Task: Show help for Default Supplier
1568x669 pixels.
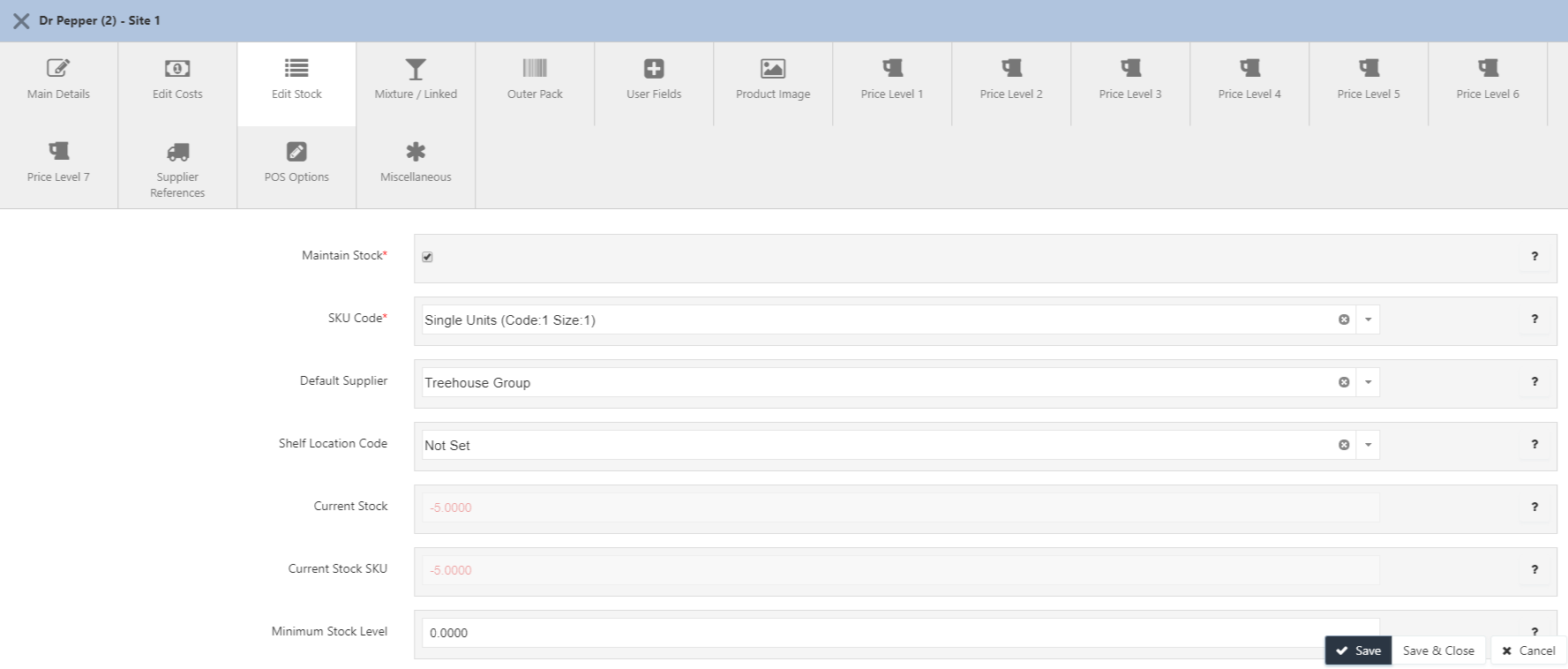Action: [x=1534, y=381]
